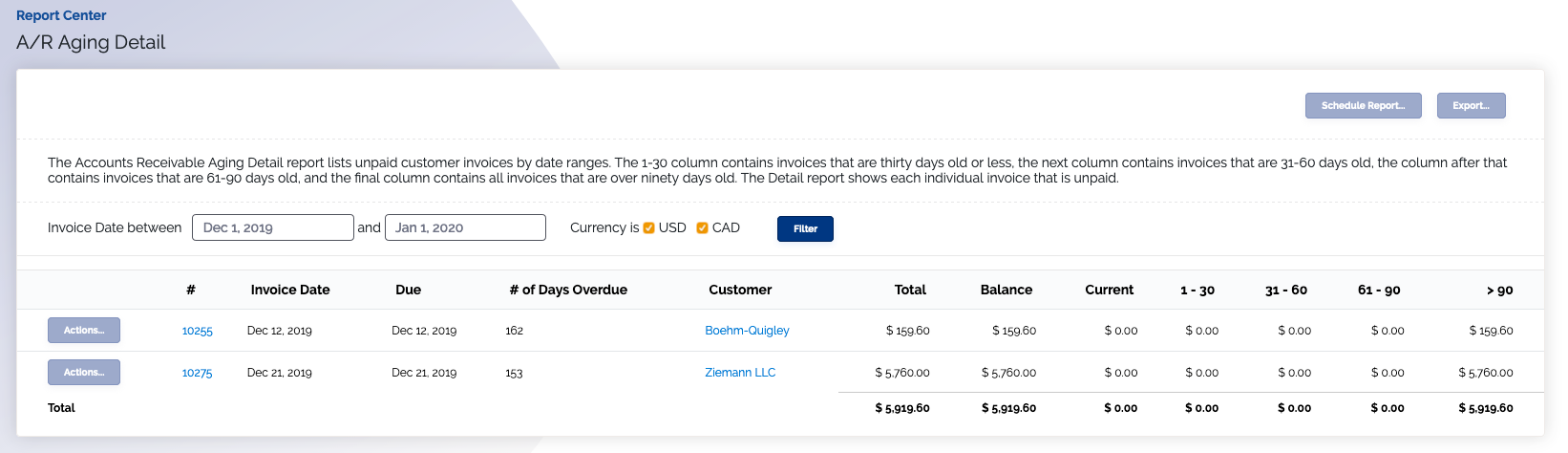Toggle the USD currency checkbox
1568x453 pixels.
point(648,227)
